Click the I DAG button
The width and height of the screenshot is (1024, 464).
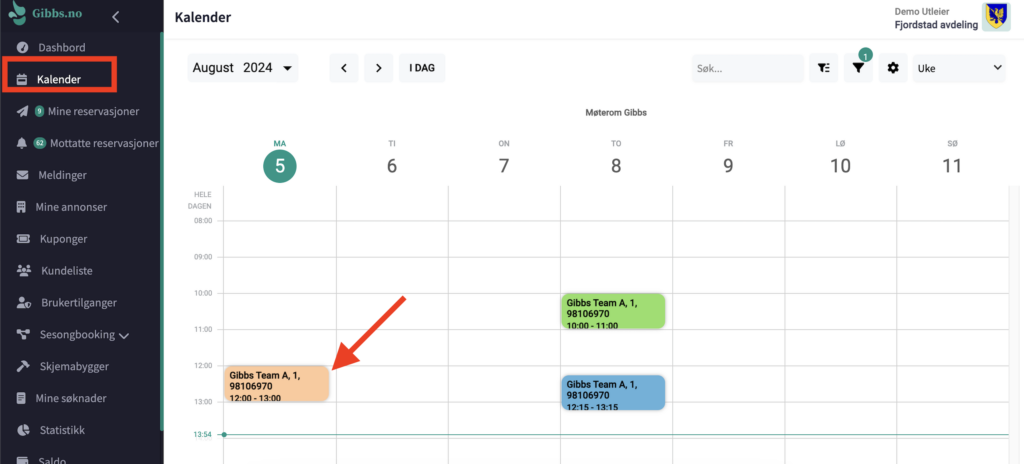pyautogui.click(x=422, y=68)
